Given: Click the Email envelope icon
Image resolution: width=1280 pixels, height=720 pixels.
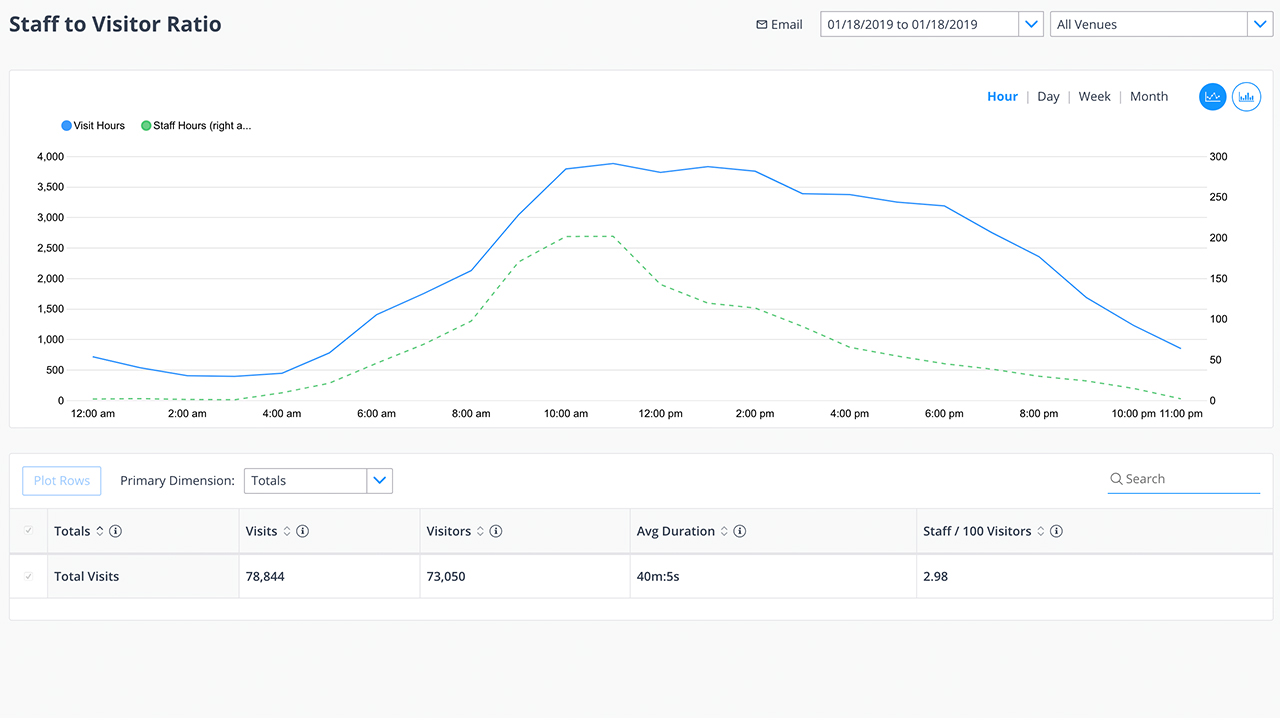Looking at the screenshot, I should point(762,25).
